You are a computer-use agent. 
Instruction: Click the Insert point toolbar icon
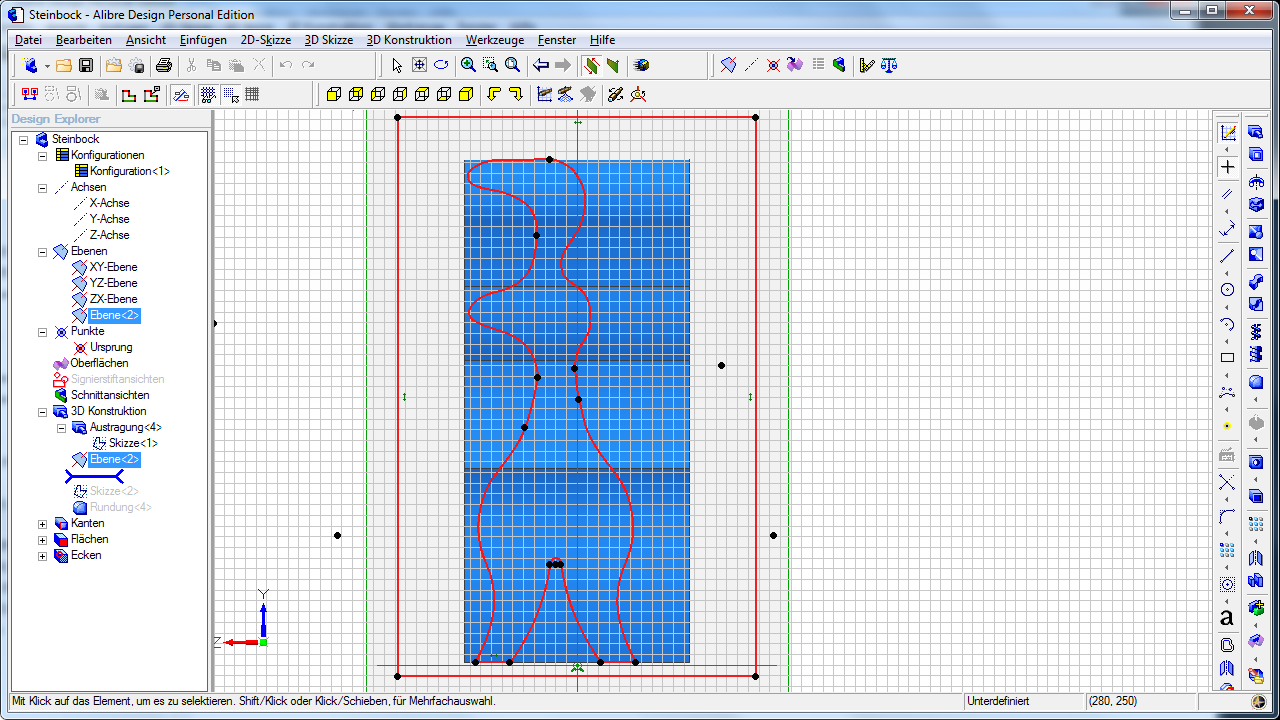click(x=773, y=65)
